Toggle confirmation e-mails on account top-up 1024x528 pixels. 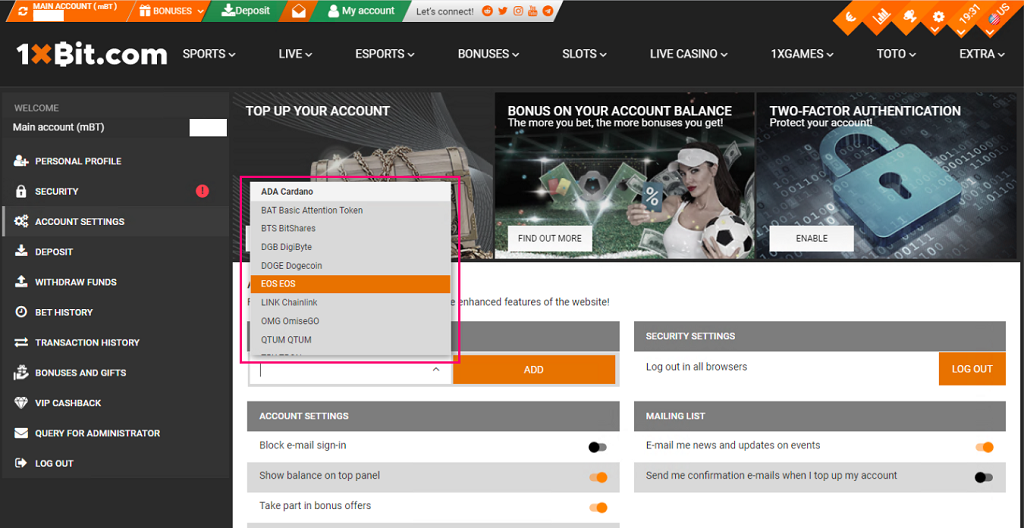[984, 478]
